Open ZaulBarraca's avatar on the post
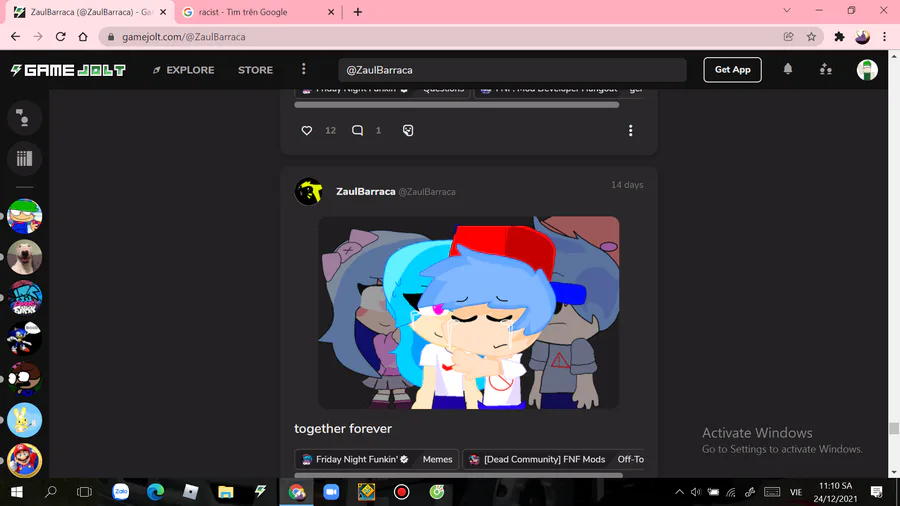 tap(308, 192)
